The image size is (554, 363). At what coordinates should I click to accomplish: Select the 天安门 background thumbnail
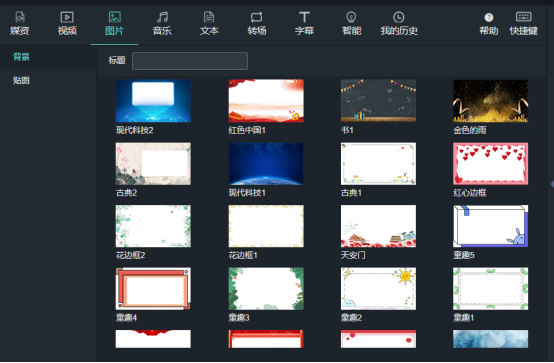pos(378,226)
